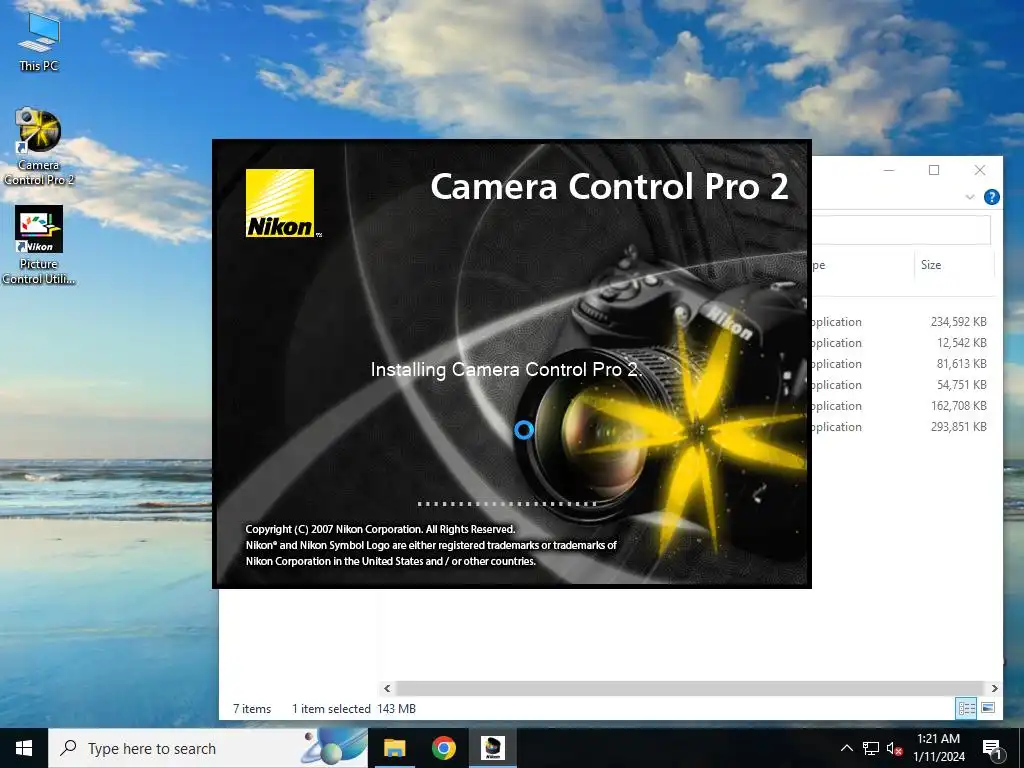Select the 234,592 KB file row
Image resolution: width=1024 pixels, height=768 pixels.
pyautogui.click(x=903, y=321)
